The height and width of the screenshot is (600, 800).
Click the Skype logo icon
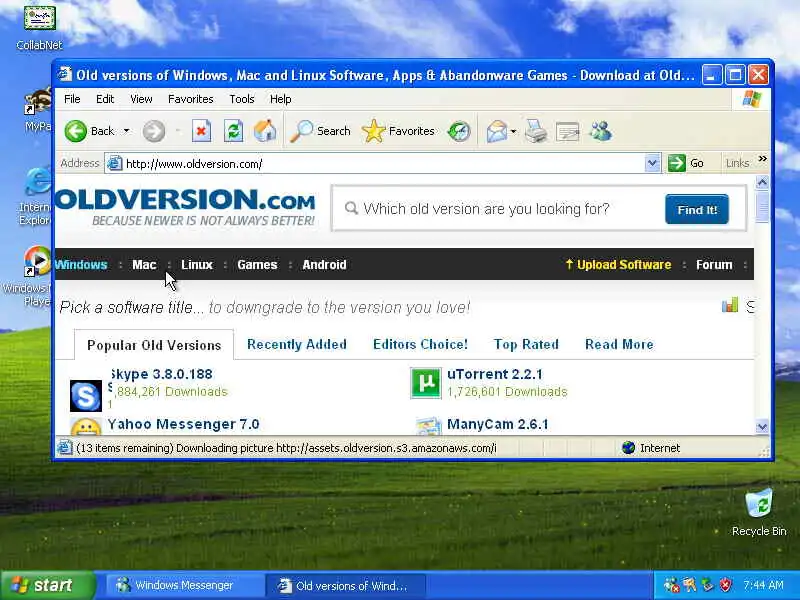86,395
